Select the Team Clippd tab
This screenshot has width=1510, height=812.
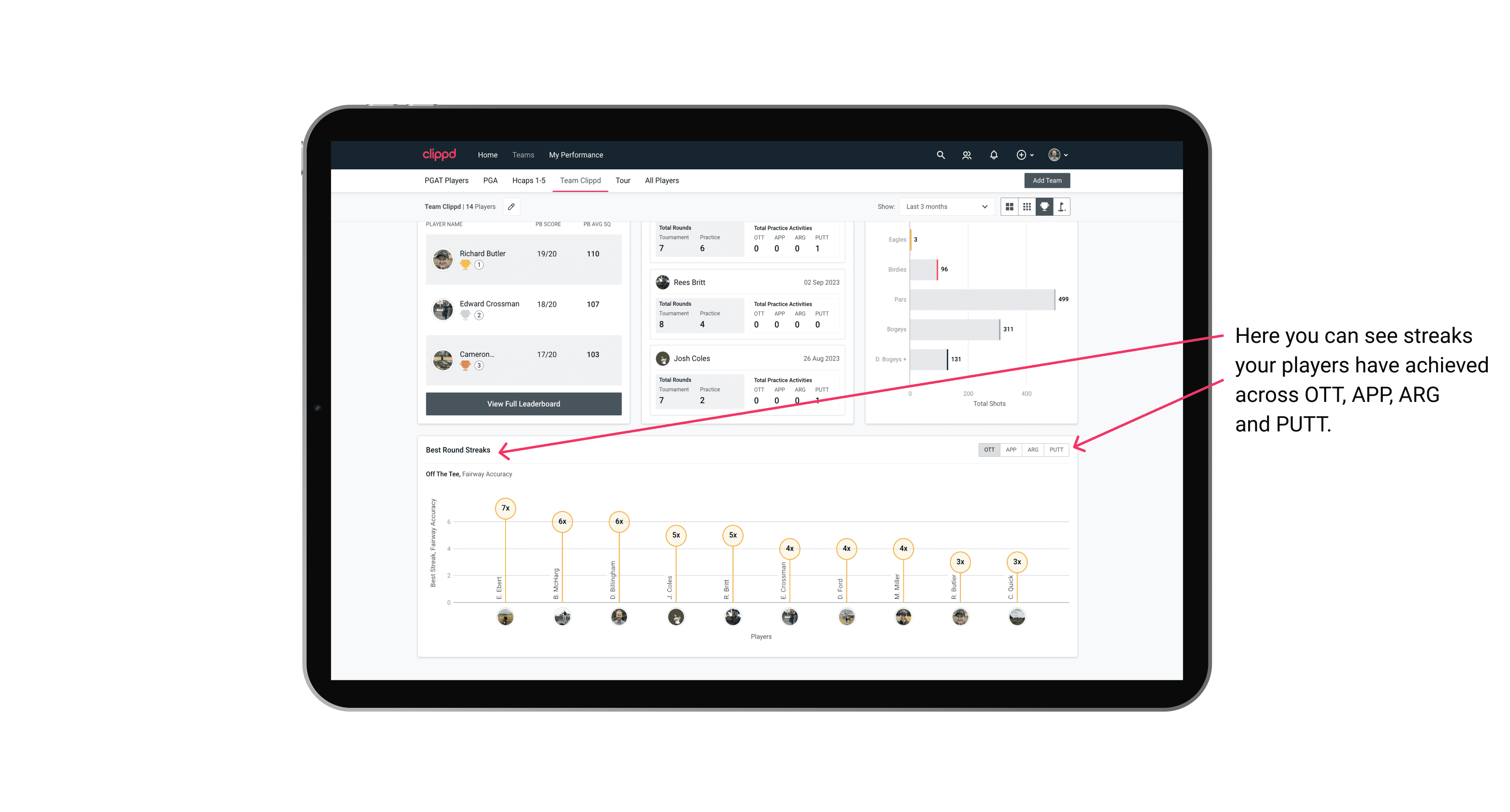pos(581,181)
